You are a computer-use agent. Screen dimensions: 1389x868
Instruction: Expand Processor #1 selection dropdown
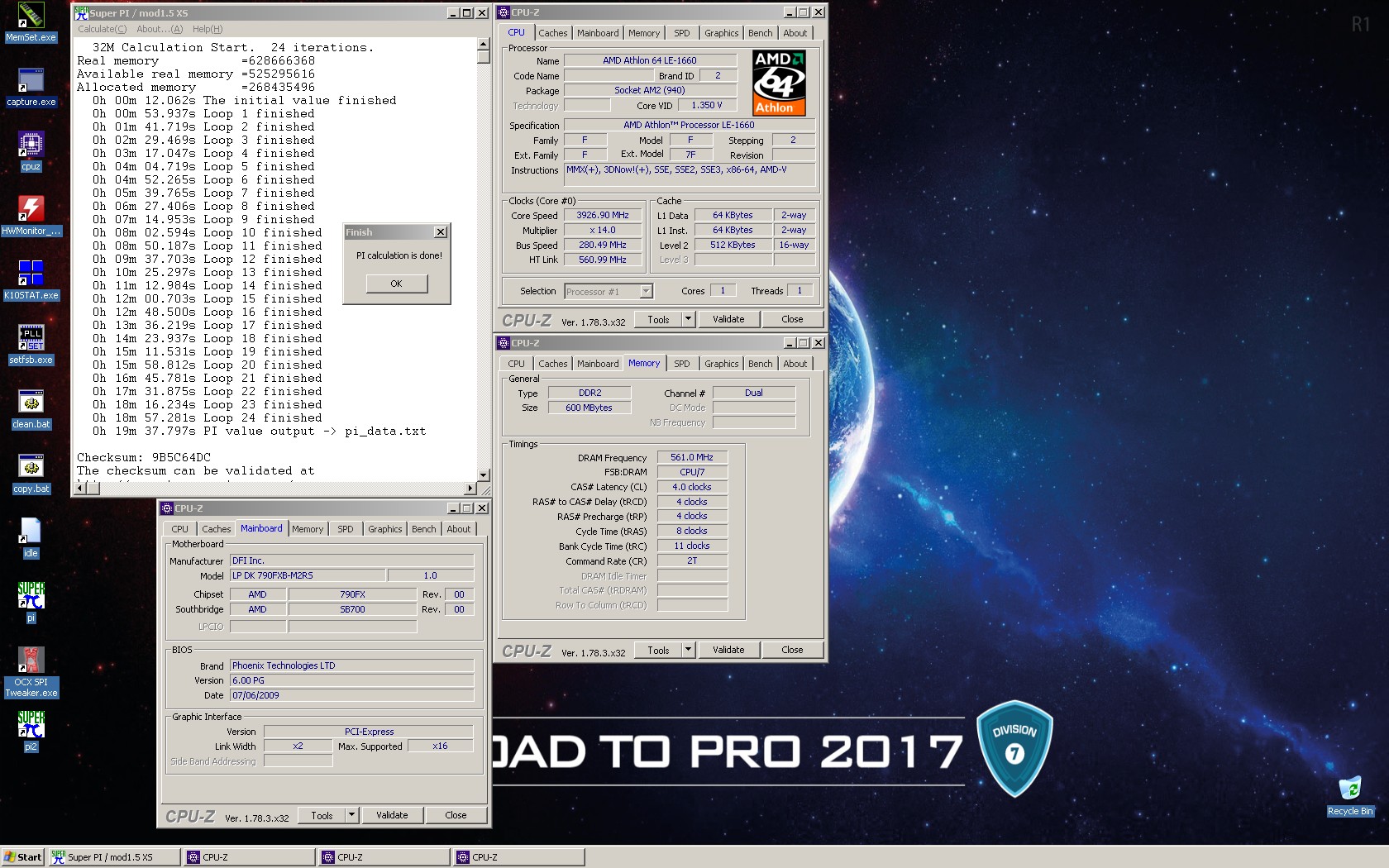pos(646,291)
